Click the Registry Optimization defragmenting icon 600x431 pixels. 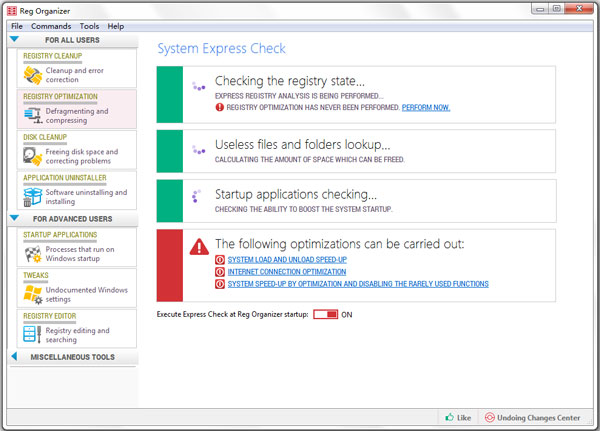point(32,116)
